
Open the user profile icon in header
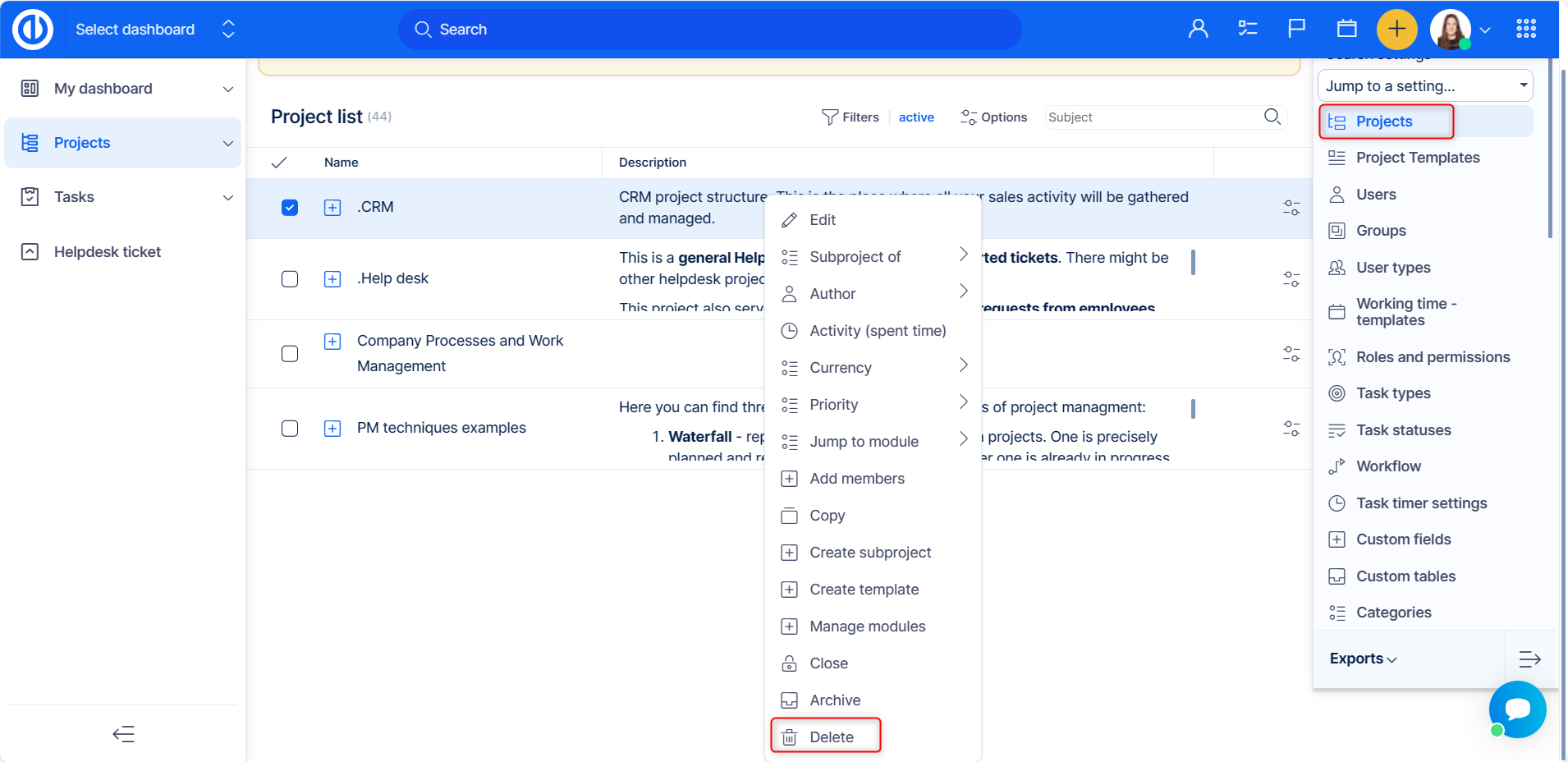pyautogui.click(x=1199, y=30)
